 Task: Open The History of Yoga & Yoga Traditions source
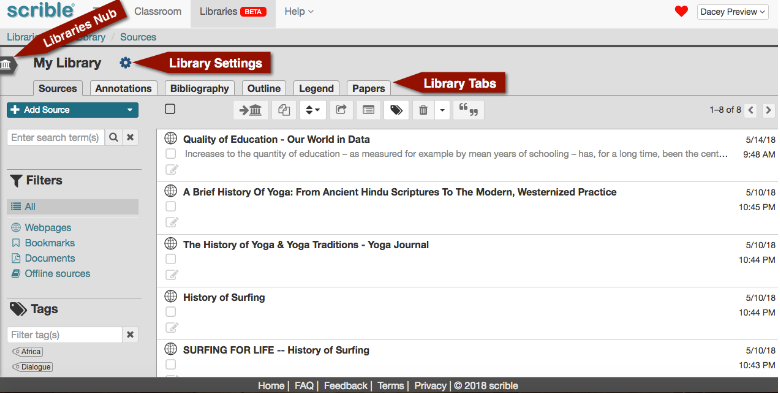(305, 245)
